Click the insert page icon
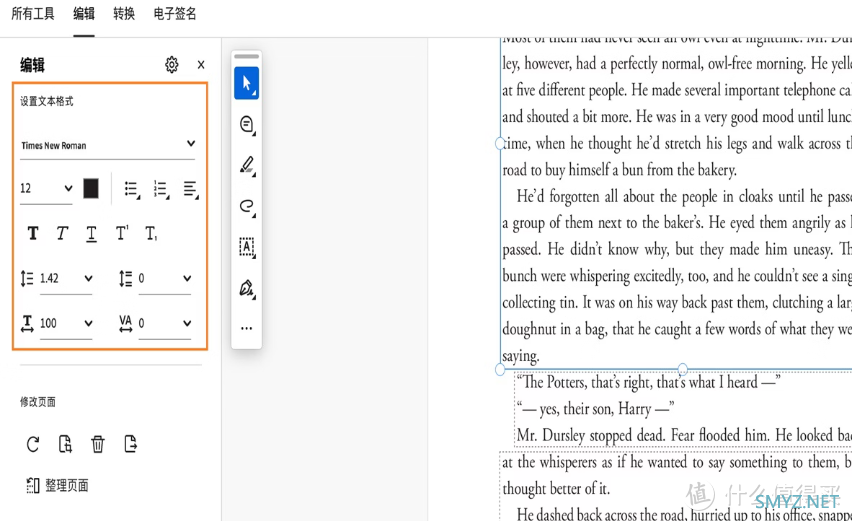The width and height of the screenshot is (852, 521). (x=65, y=444)
